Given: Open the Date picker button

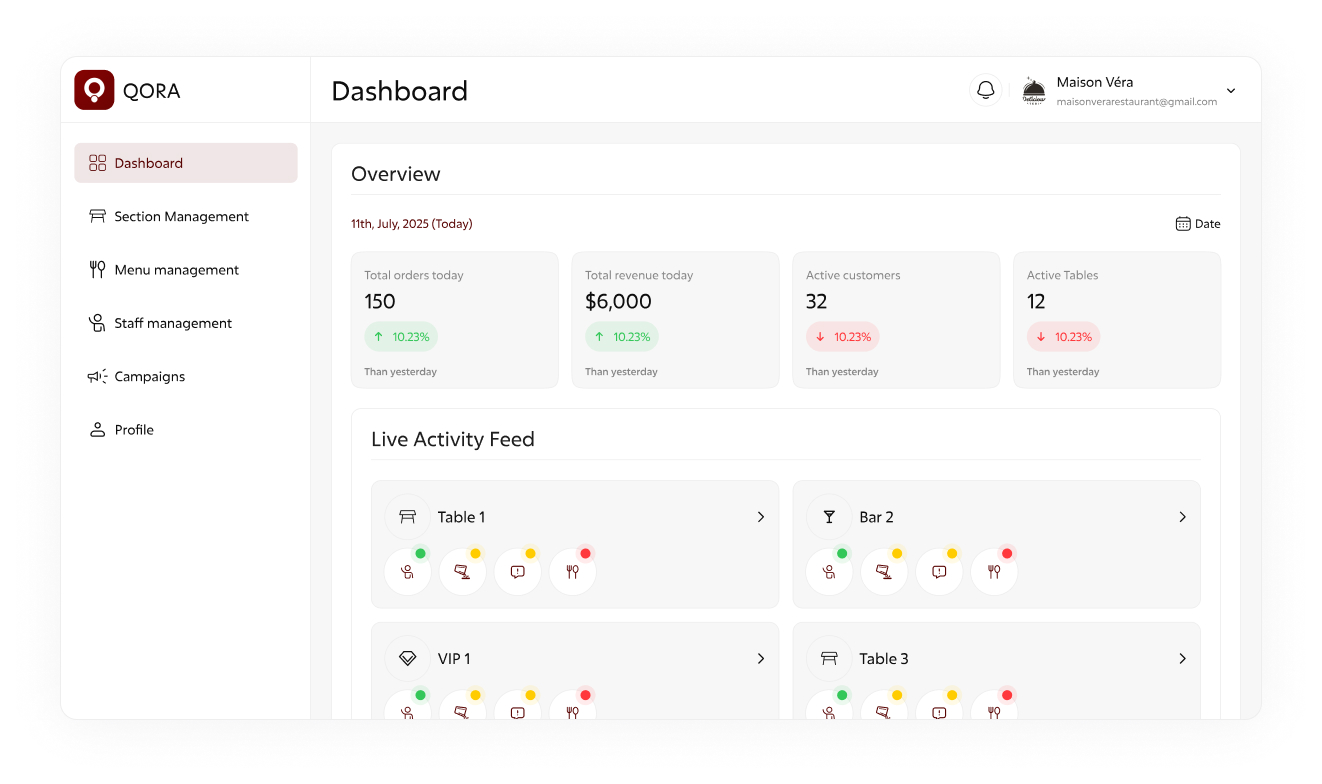Looking at the screenshot, I should pyautogui.click(x=1198, y=224).
